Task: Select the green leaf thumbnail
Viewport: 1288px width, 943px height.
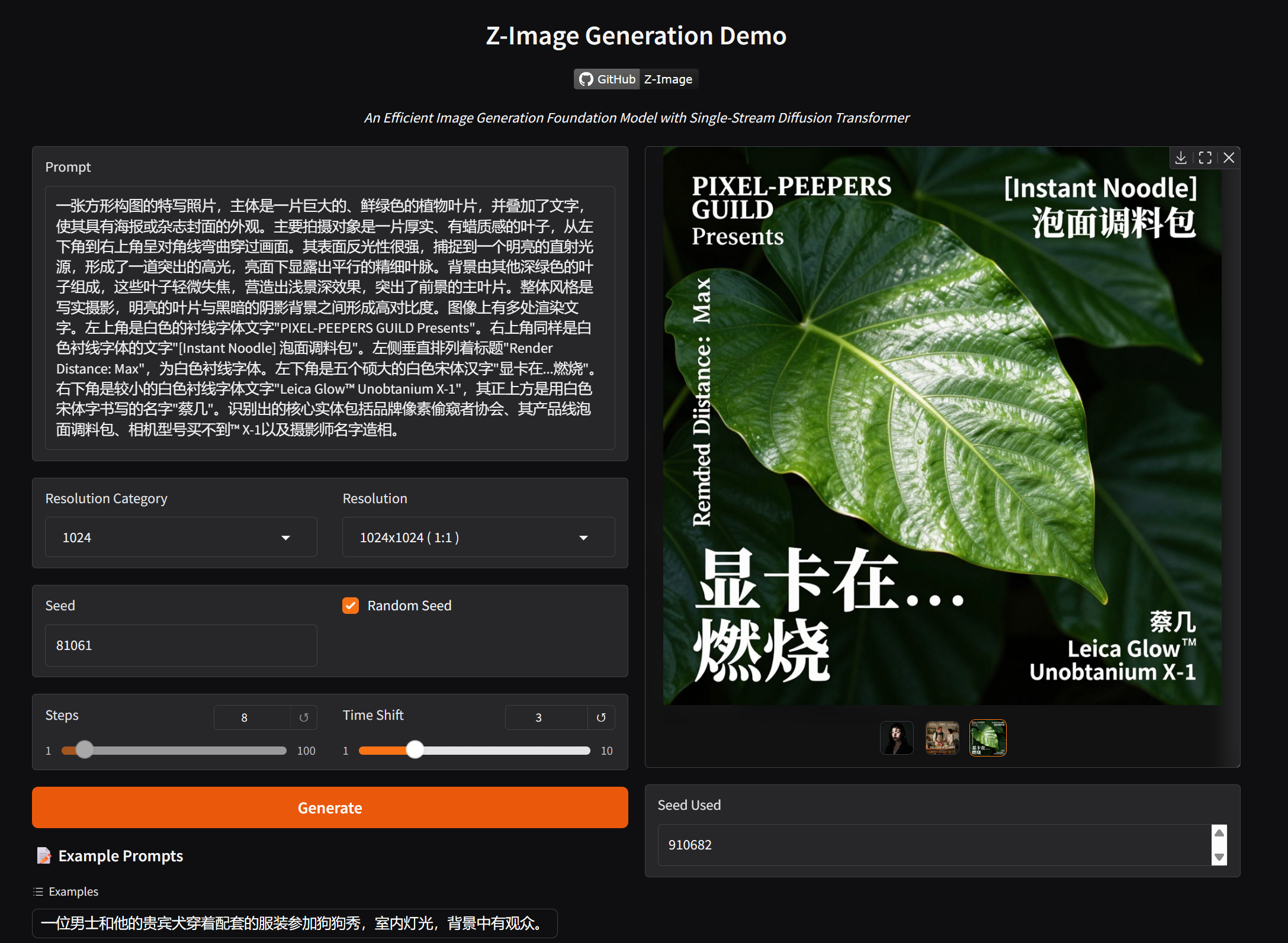Action: click(988, 738)
